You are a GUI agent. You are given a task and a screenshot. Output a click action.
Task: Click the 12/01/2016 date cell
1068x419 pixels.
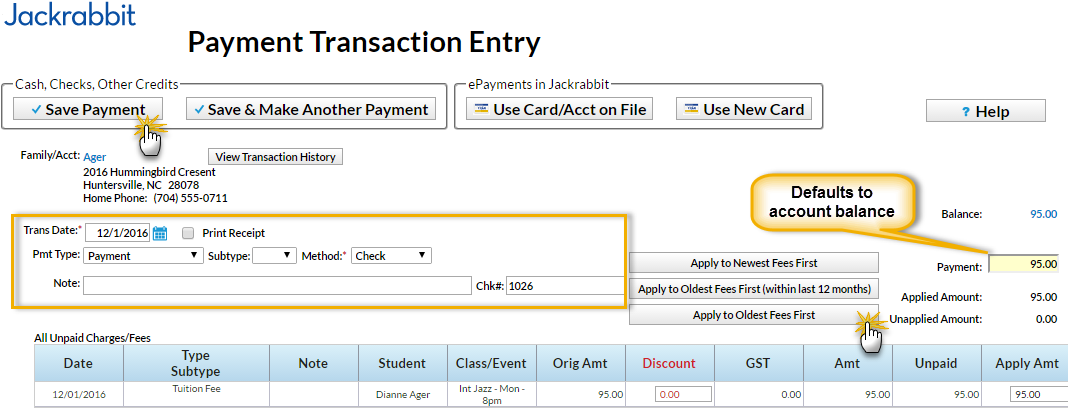point(78,394)
